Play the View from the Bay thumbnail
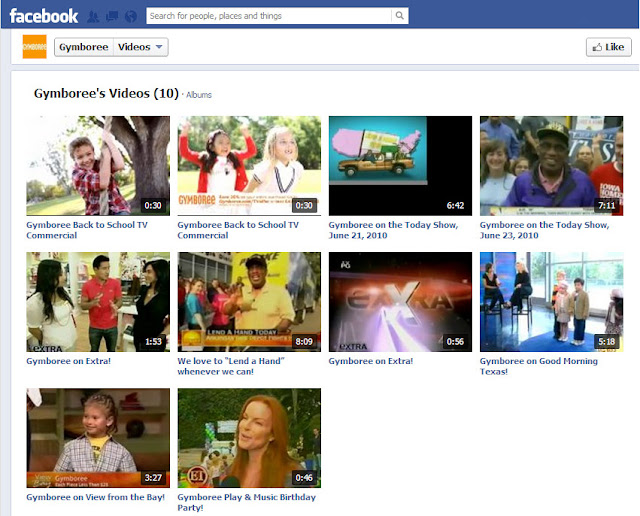Viewport: 640px width, 516px height. pos(98,437)
